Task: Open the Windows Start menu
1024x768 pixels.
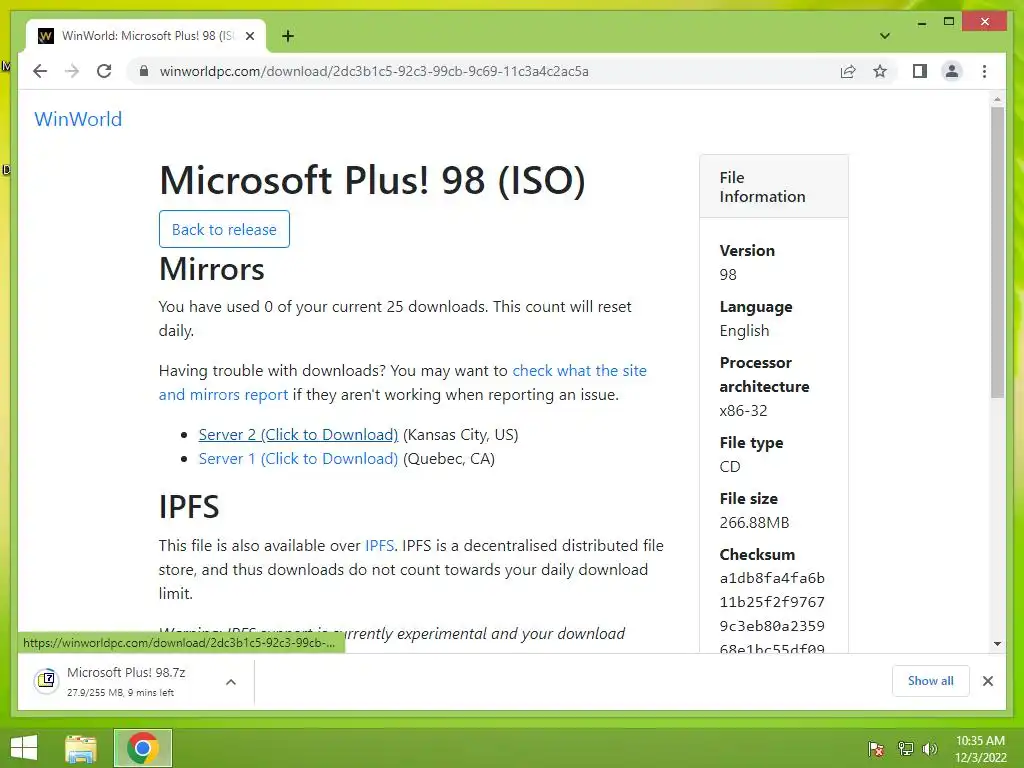Action: 24,748
